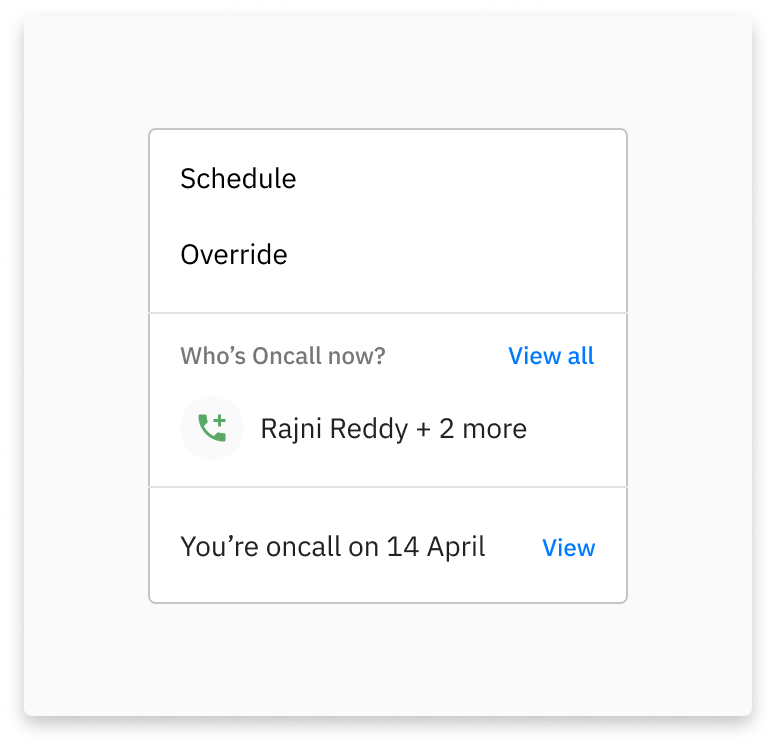This screenshot has height=748, width=776.
Task: Click the word Override
Action: point(234,255)
